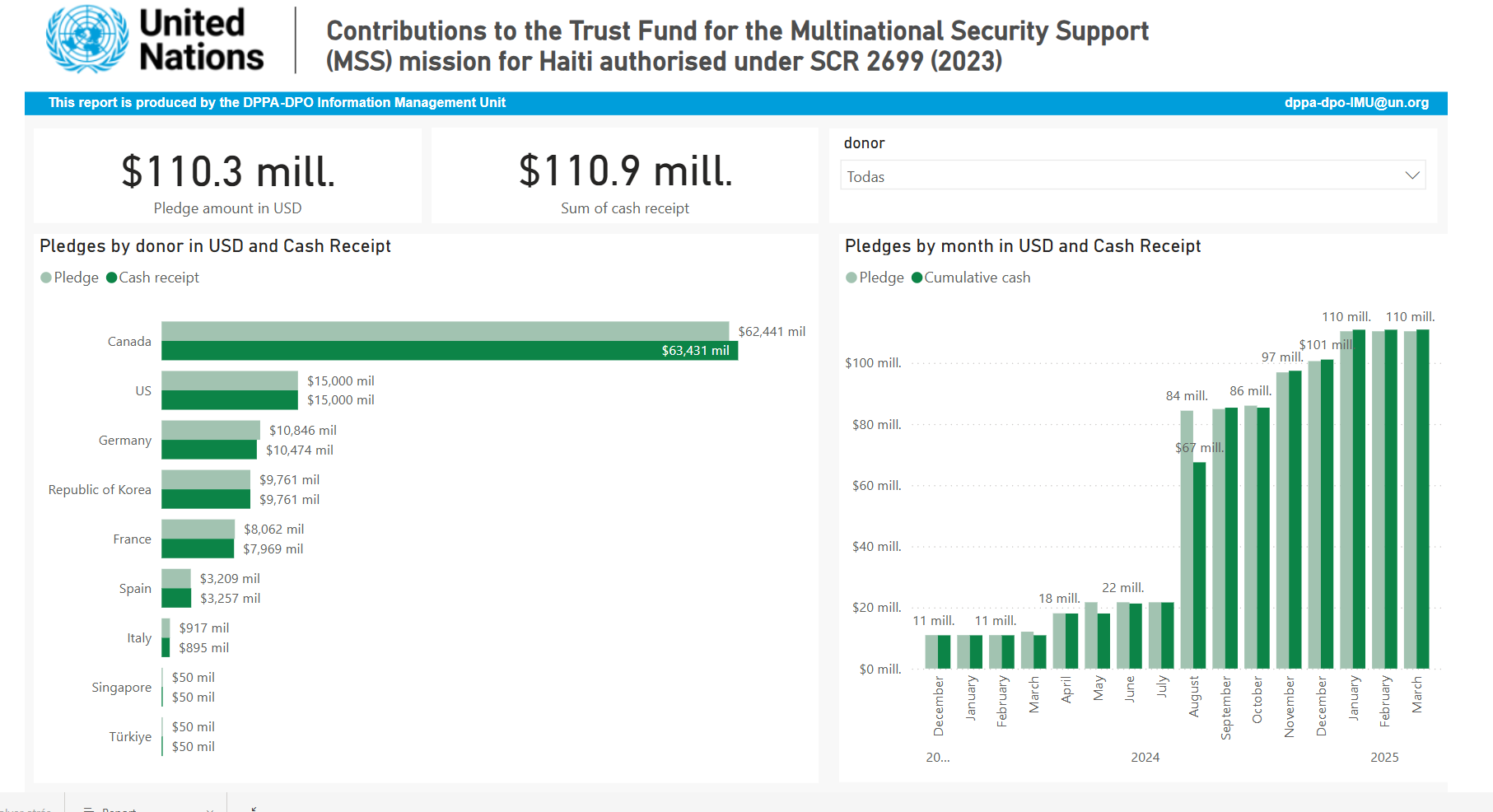Open the dppa-dpo-IMU@un.org email link
The height and width of the screenshot is (812, 1493).
(1355, 103)
